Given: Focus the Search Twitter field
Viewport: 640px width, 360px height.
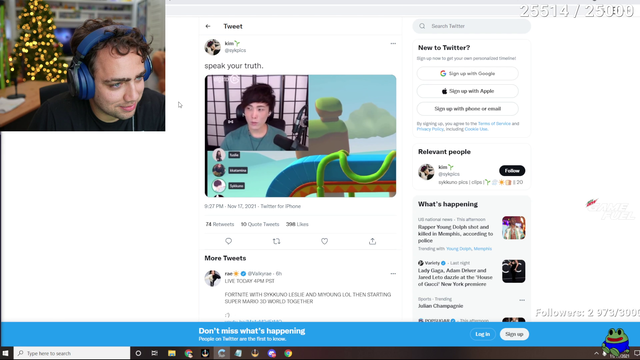Looking at the screenshot, I should coord(471,26).
